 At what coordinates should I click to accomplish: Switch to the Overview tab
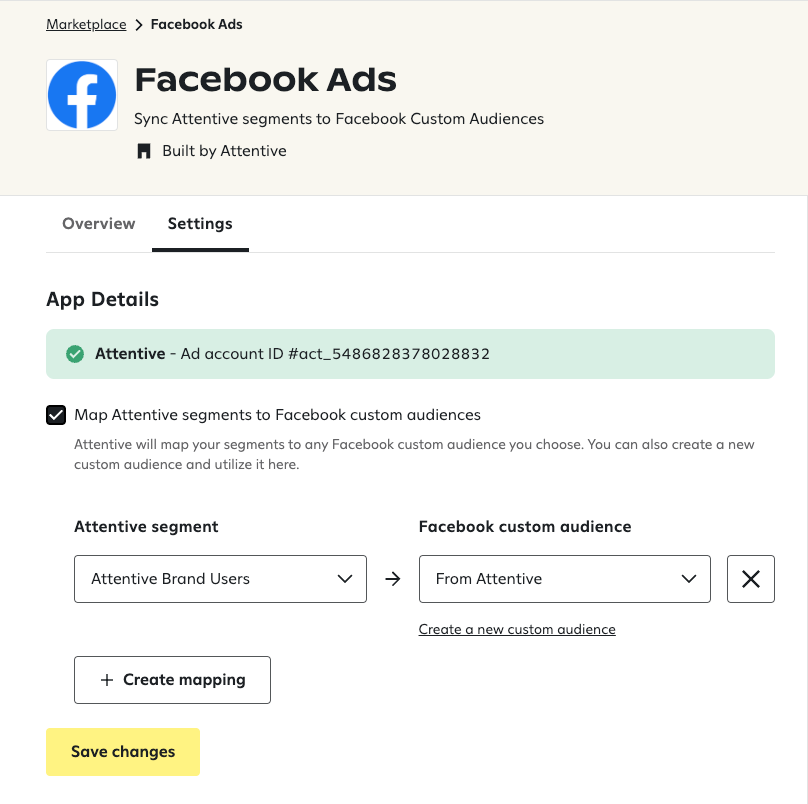click(98, 224)
